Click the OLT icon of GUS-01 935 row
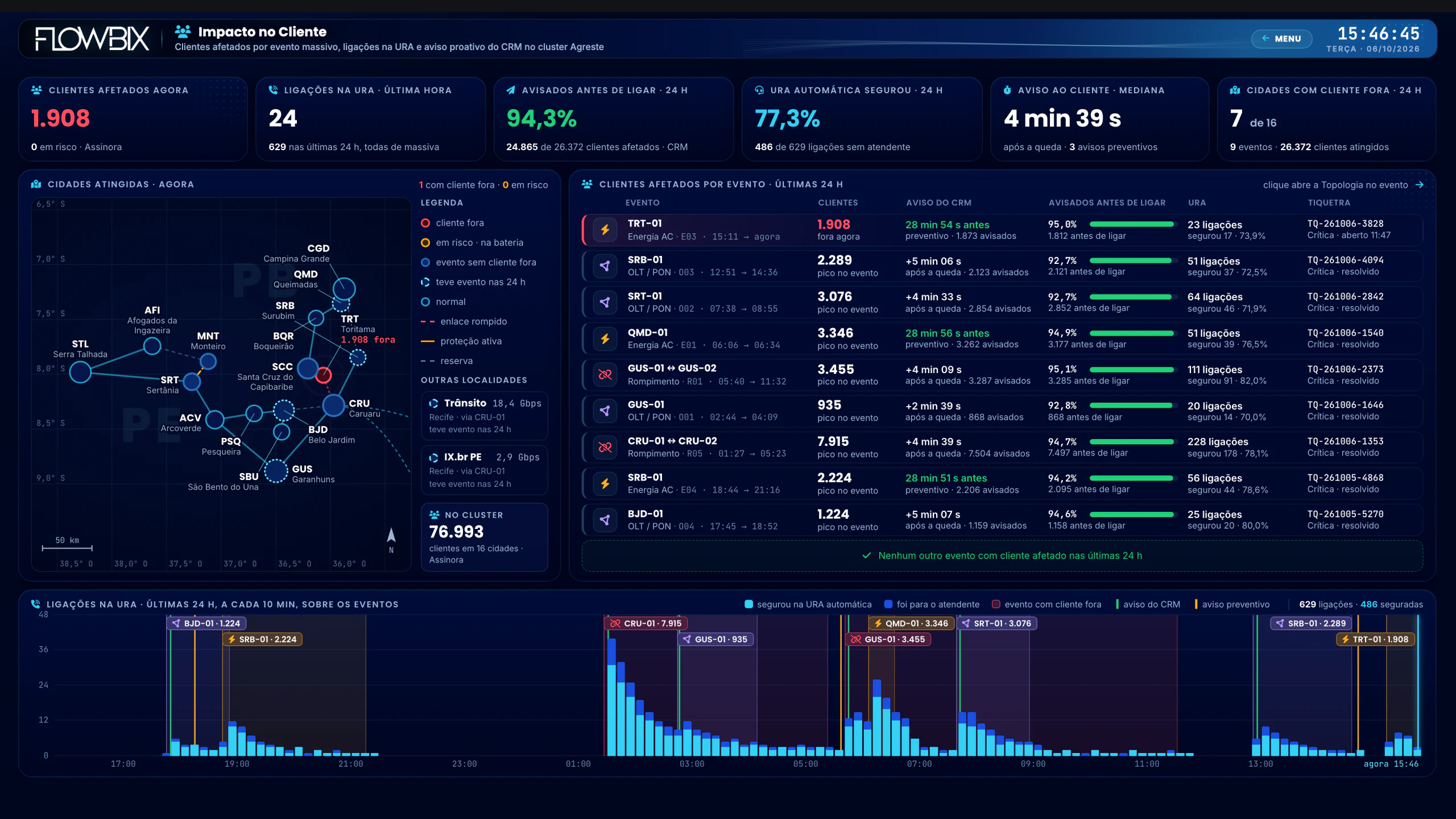Screen dimensions: 1456x819 [605, 411]
